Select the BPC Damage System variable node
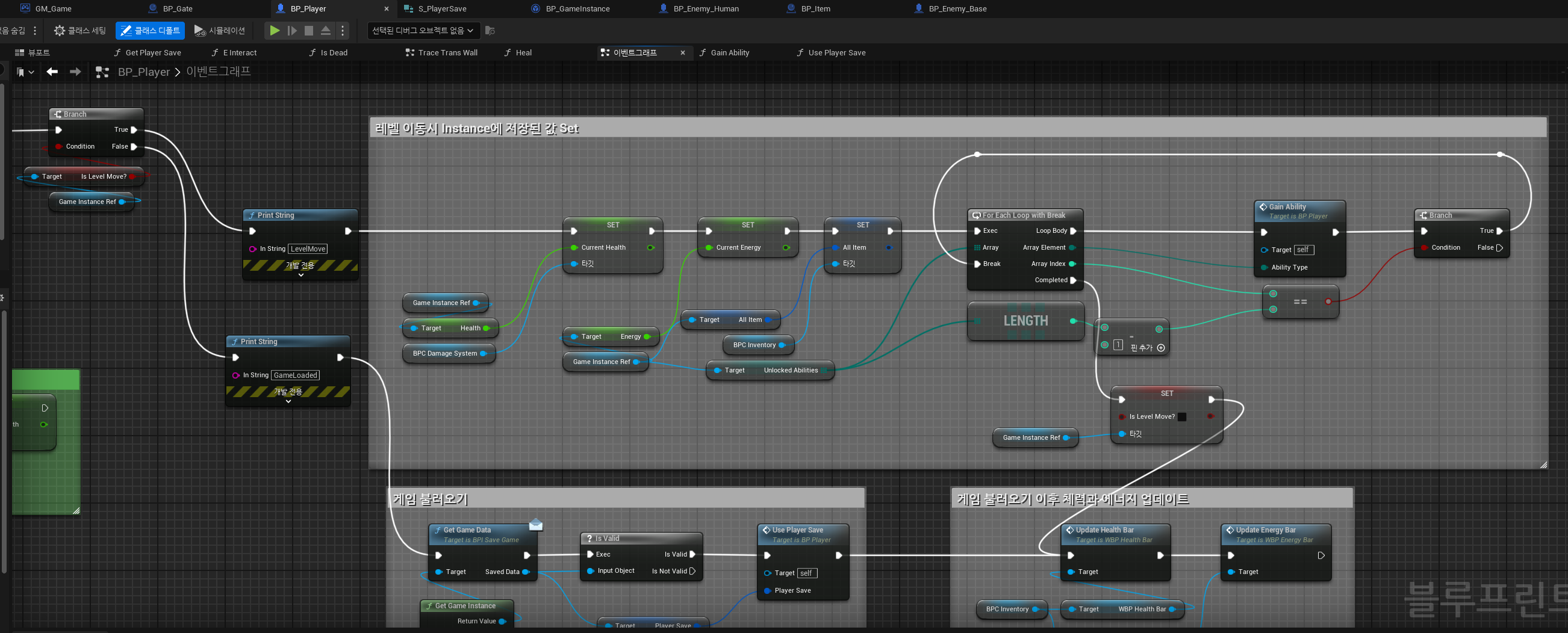This screenshot has height=633, width=1568. 449,353
